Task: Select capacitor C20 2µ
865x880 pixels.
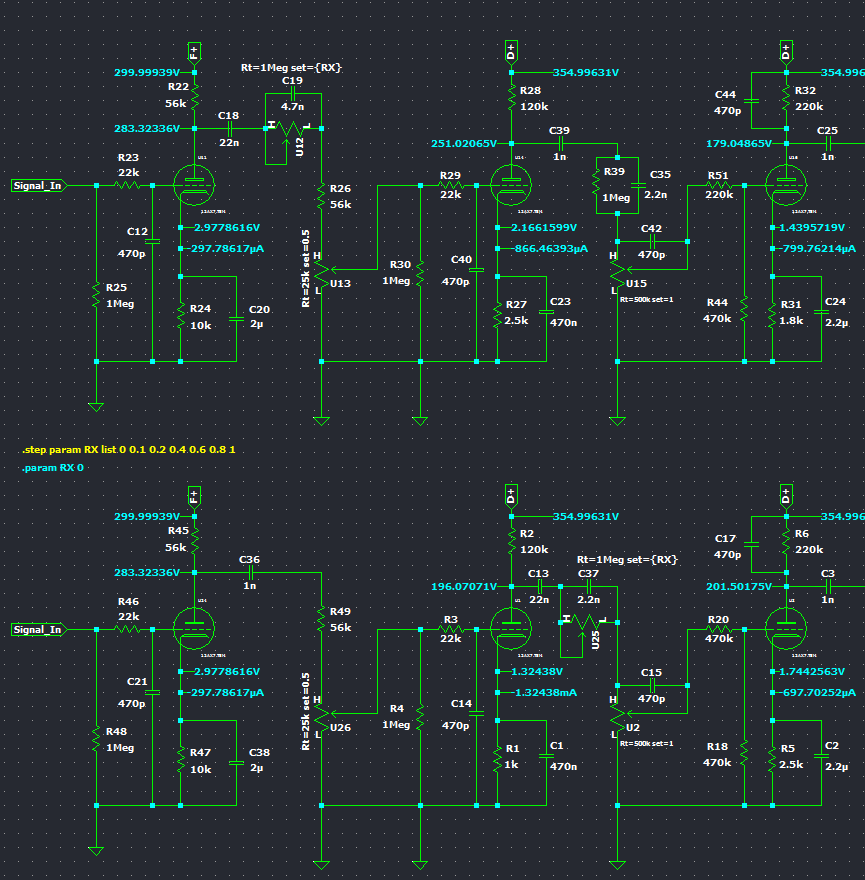Action: (x=237, y=319)
